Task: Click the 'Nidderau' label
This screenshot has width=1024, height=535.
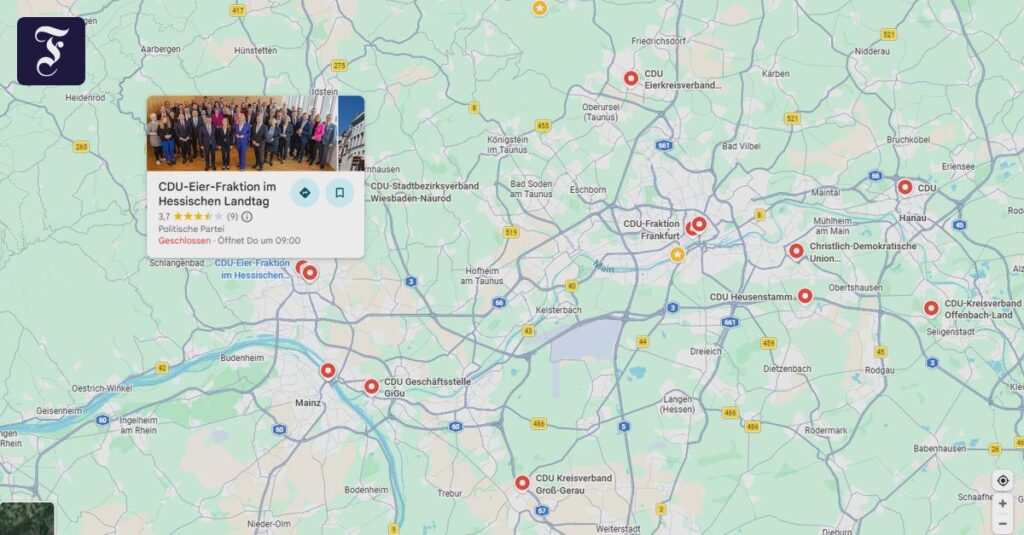Action: coord(872,51)
